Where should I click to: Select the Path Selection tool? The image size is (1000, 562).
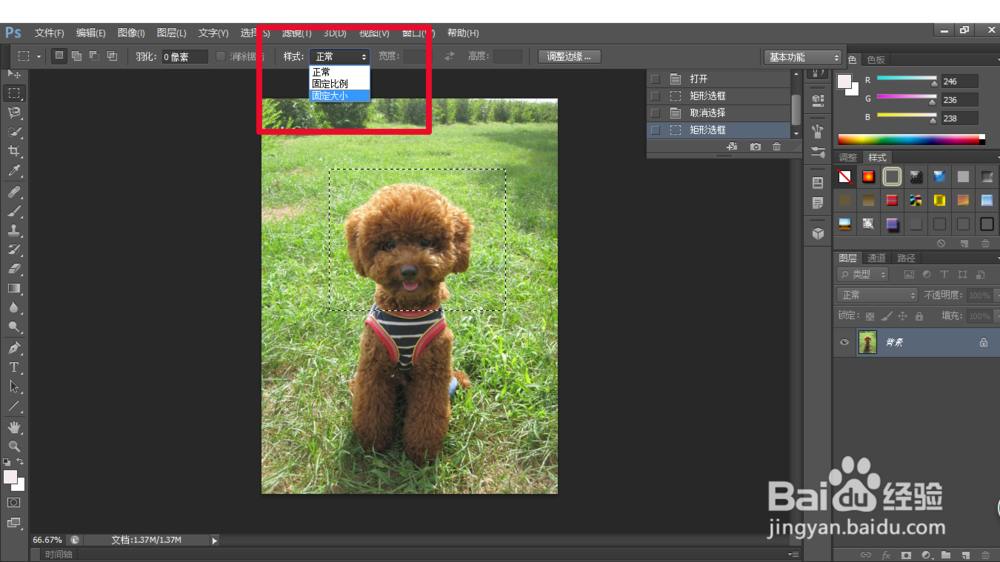(14, 387)
